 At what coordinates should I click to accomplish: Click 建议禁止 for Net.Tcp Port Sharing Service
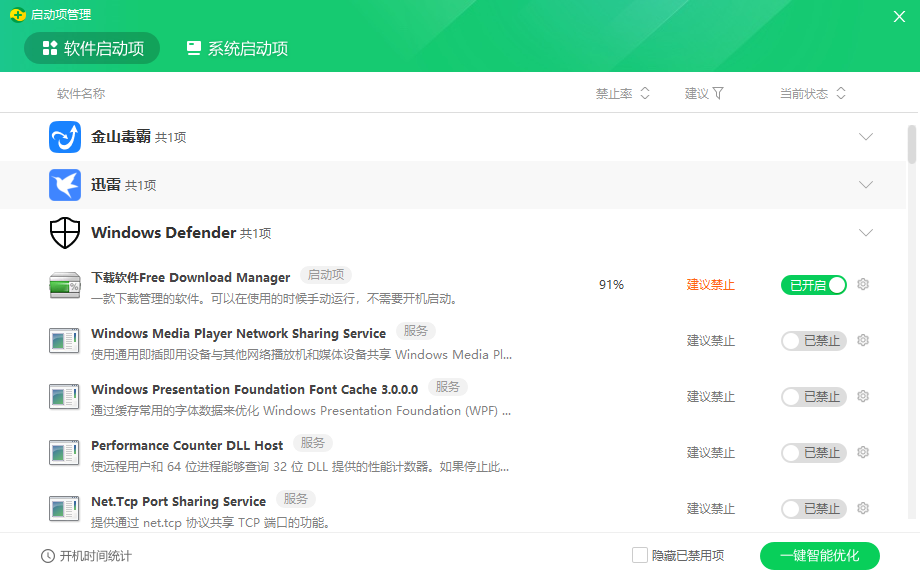[711, 509]
